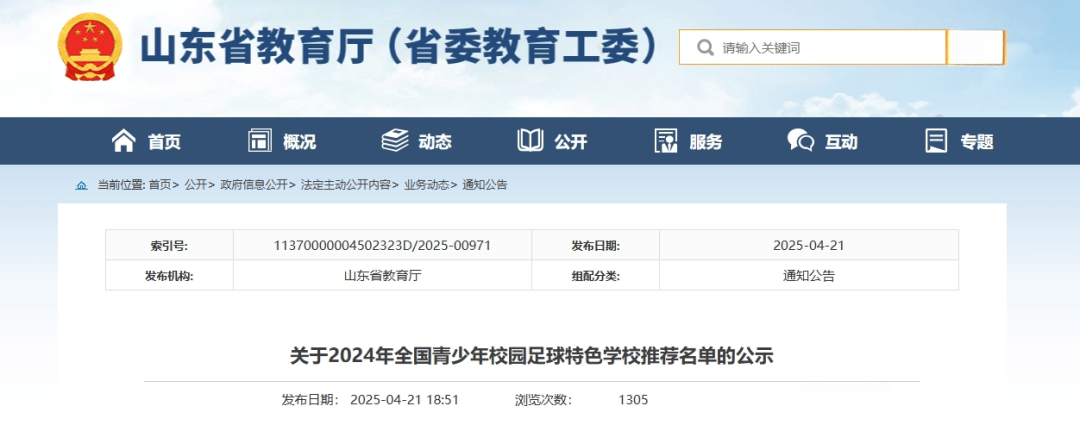
Task: Focus the 请输入关键词 search field
Action: click(813, 48)
